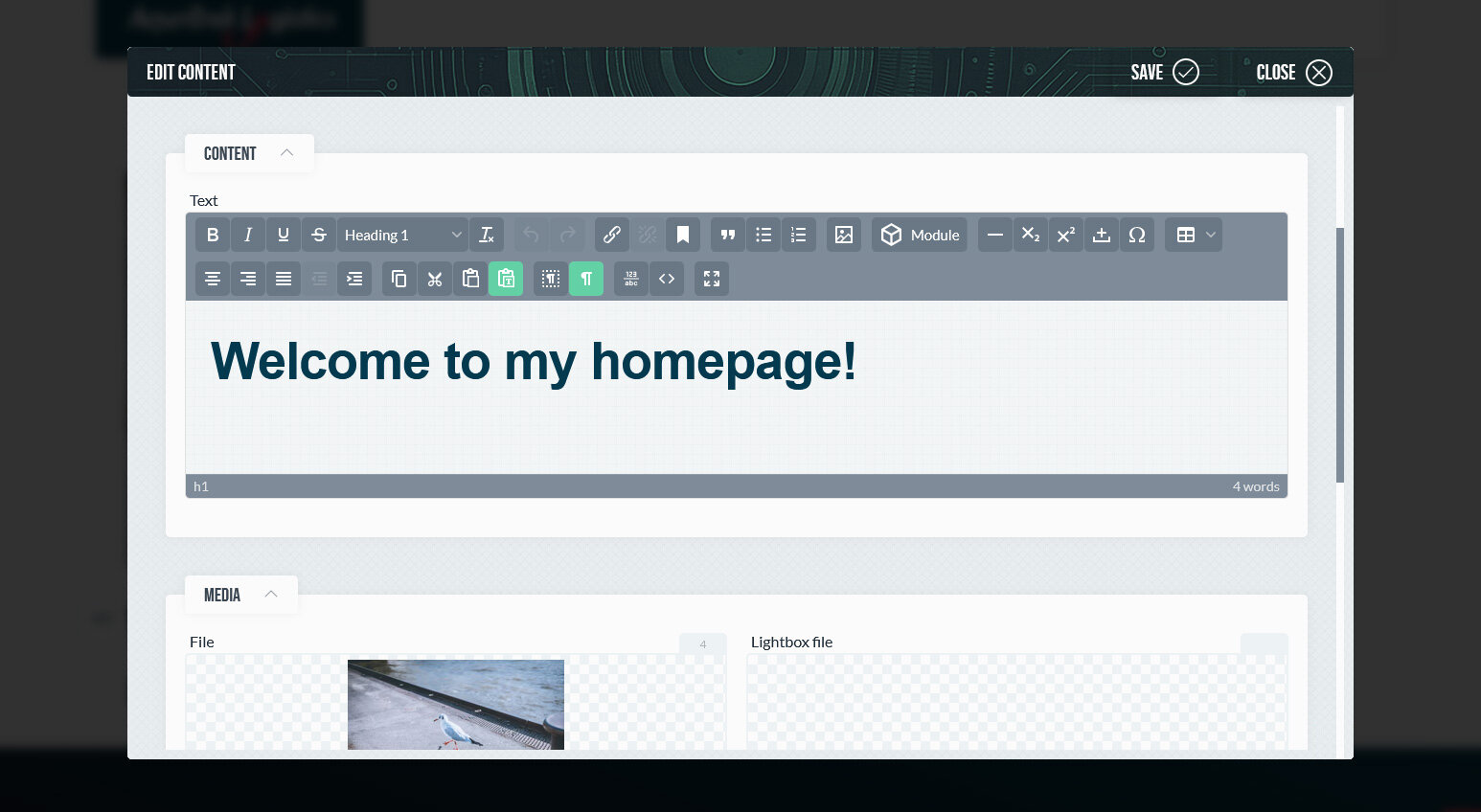Open the source code view

pos(667,279)
